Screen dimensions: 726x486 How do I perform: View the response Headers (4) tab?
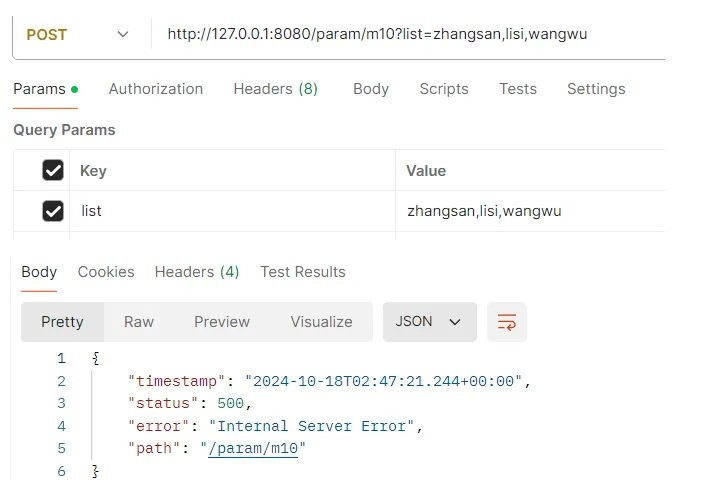tap(197, 272)
